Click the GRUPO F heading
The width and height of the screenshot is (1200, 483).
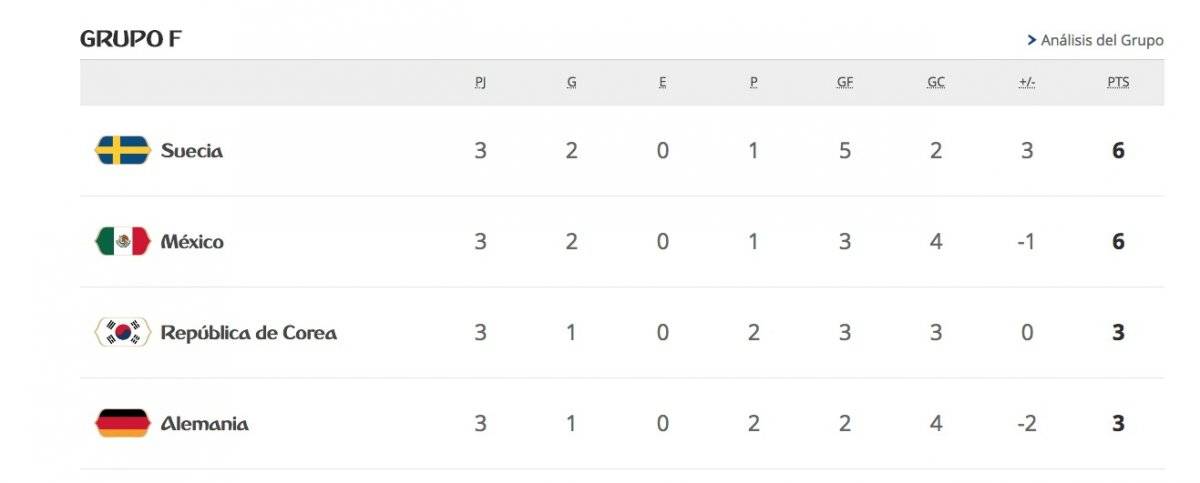click(131, 40)
